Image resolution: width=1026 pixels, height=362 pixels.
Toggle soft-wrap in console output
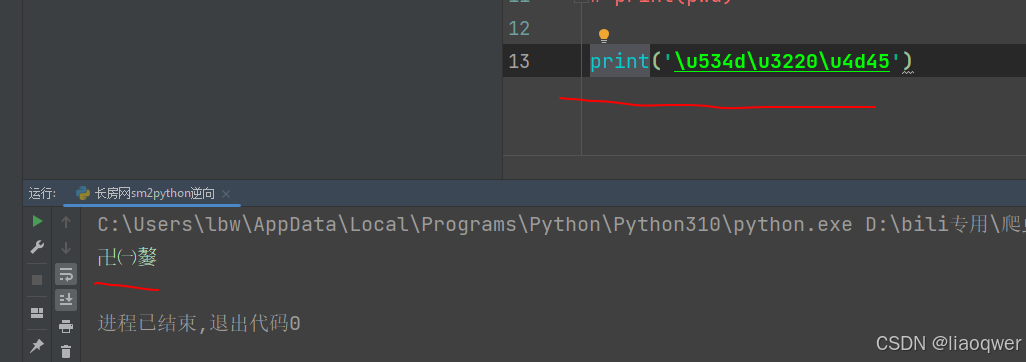66,274
